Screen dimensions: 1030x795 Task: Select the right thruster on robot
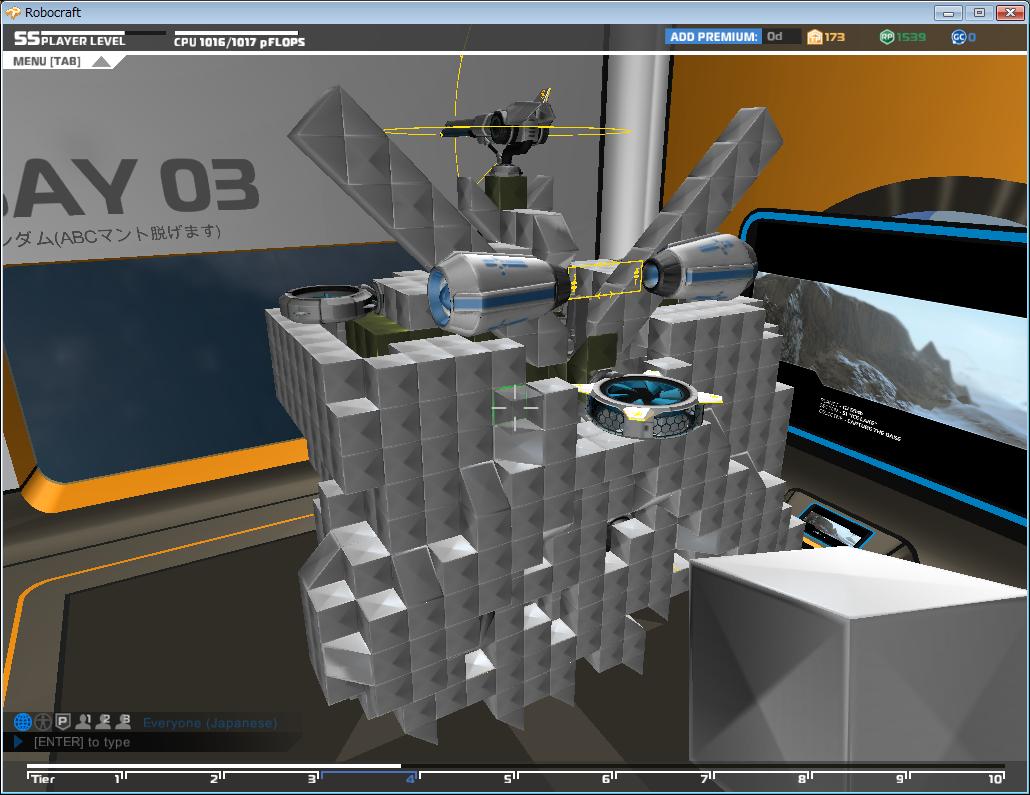coord(700,268)
